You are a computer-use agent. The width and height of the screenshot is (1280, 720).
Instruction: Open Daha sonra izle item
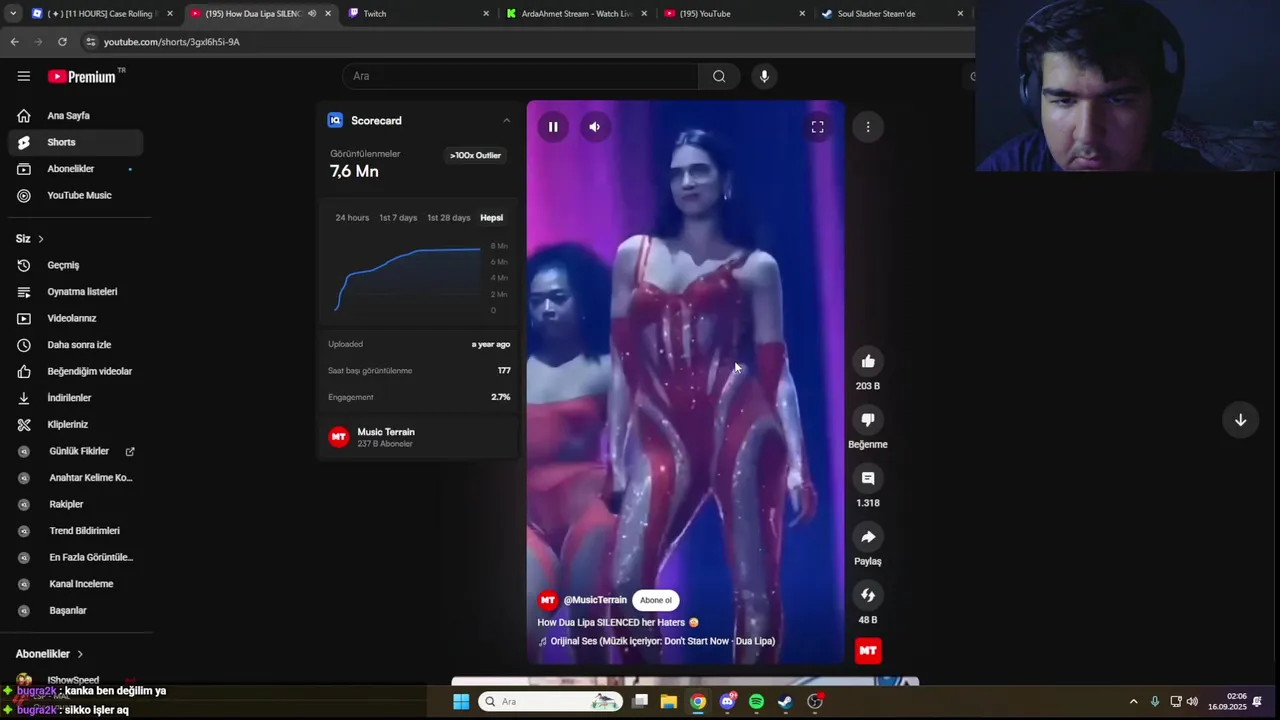75,345
